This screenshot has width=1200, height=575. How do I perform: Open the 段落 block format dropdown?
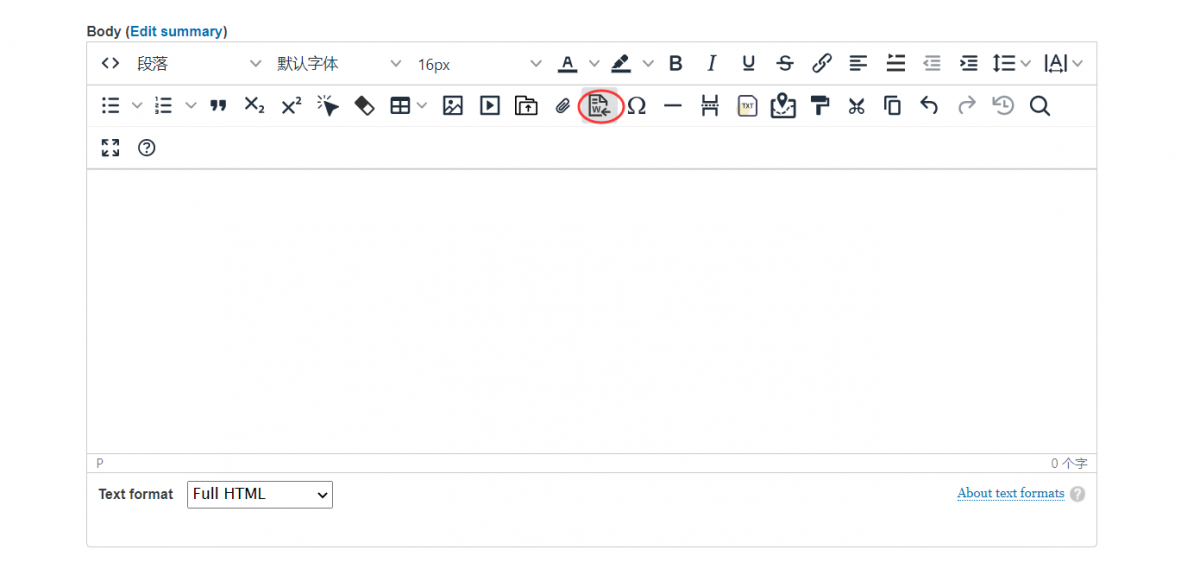[x=198, y=64]
